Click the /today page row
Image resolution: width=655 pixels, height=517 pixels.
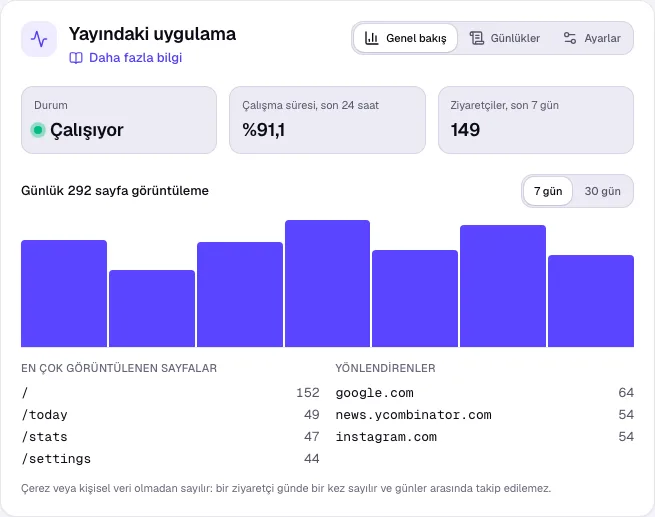click(170, 415)
